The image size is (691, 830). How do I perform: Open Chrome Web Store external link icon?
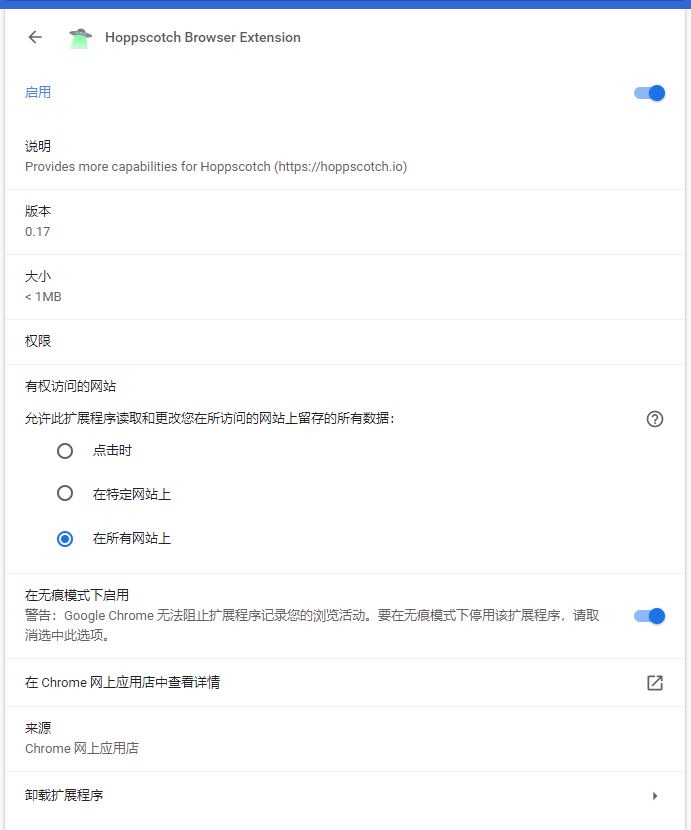tap(654, 682)
